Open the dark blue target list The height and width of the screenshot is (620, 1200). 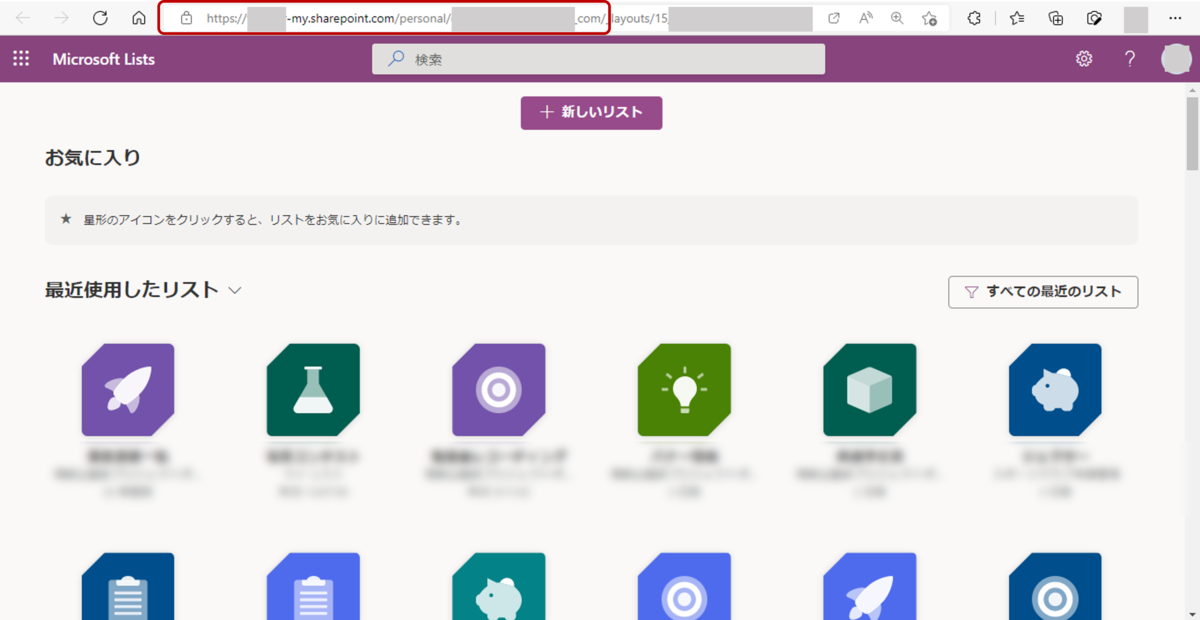1055,586
